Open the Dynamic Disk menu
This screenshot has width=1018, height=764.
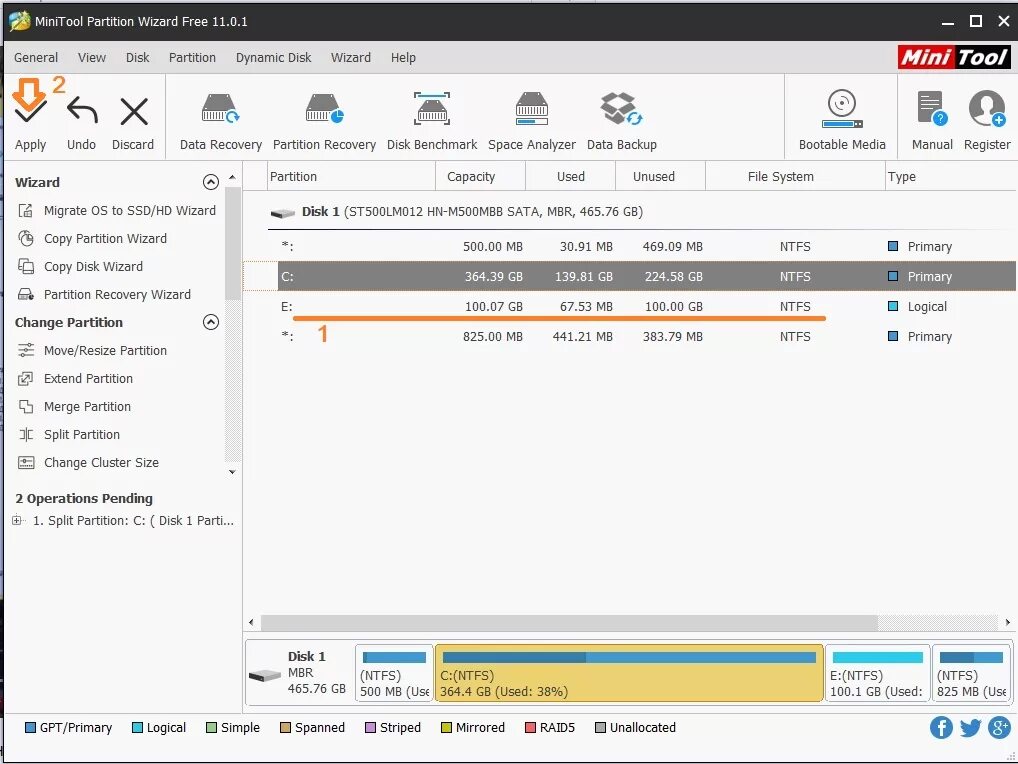tap(273, 57)
